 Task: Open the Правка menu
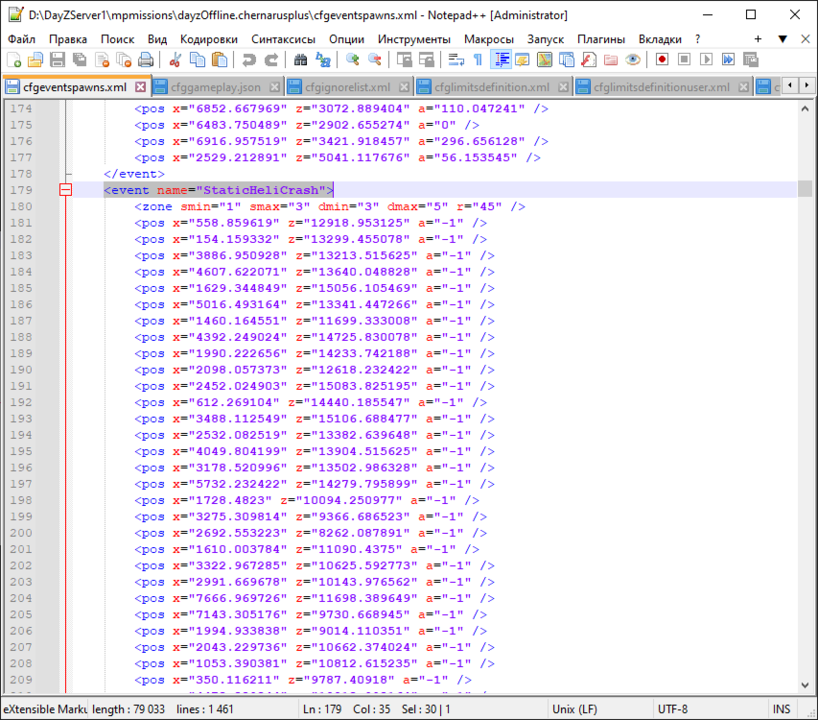(68, 39)
